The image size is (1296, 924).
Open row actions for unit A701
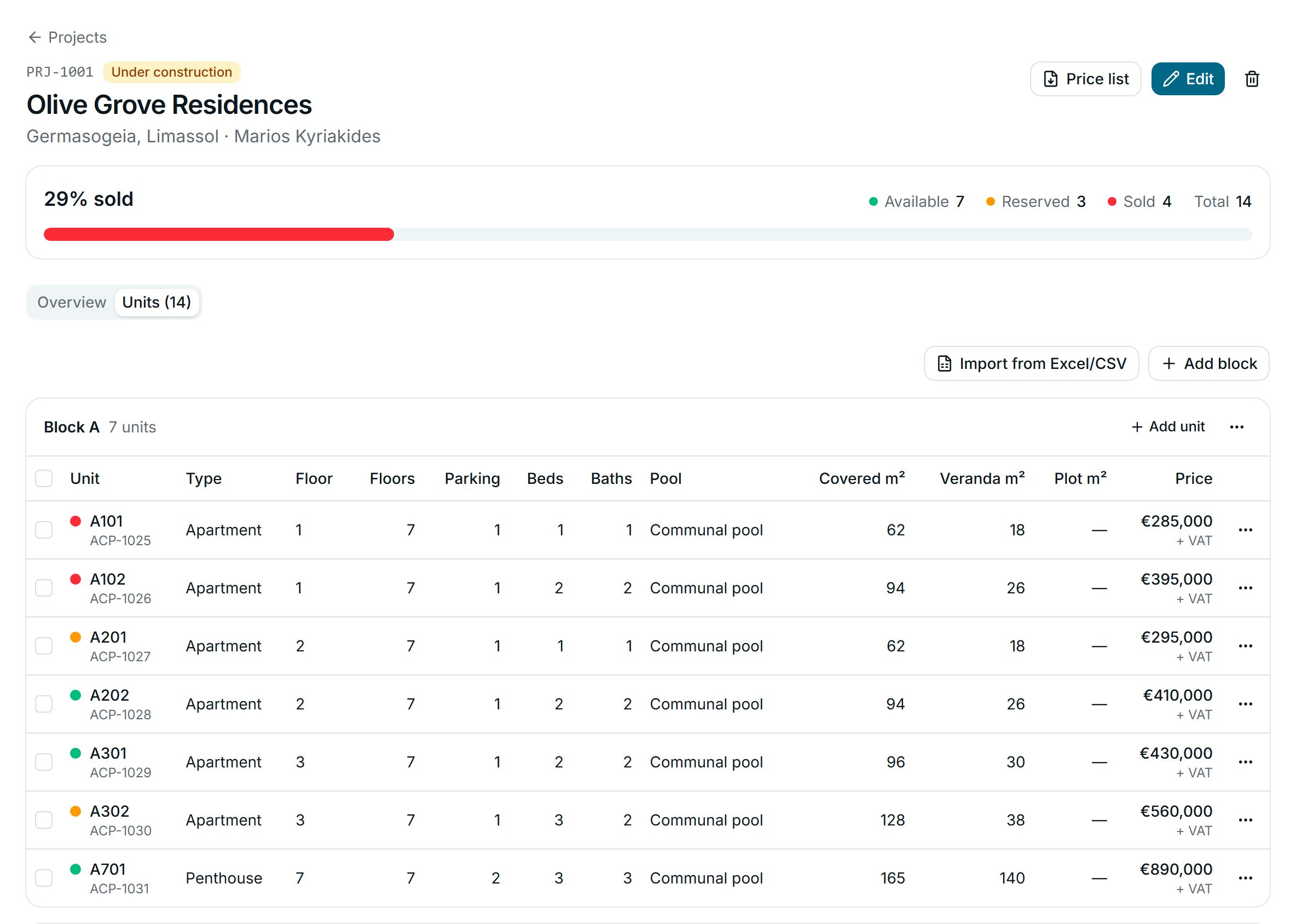[x=1245, y=879]
